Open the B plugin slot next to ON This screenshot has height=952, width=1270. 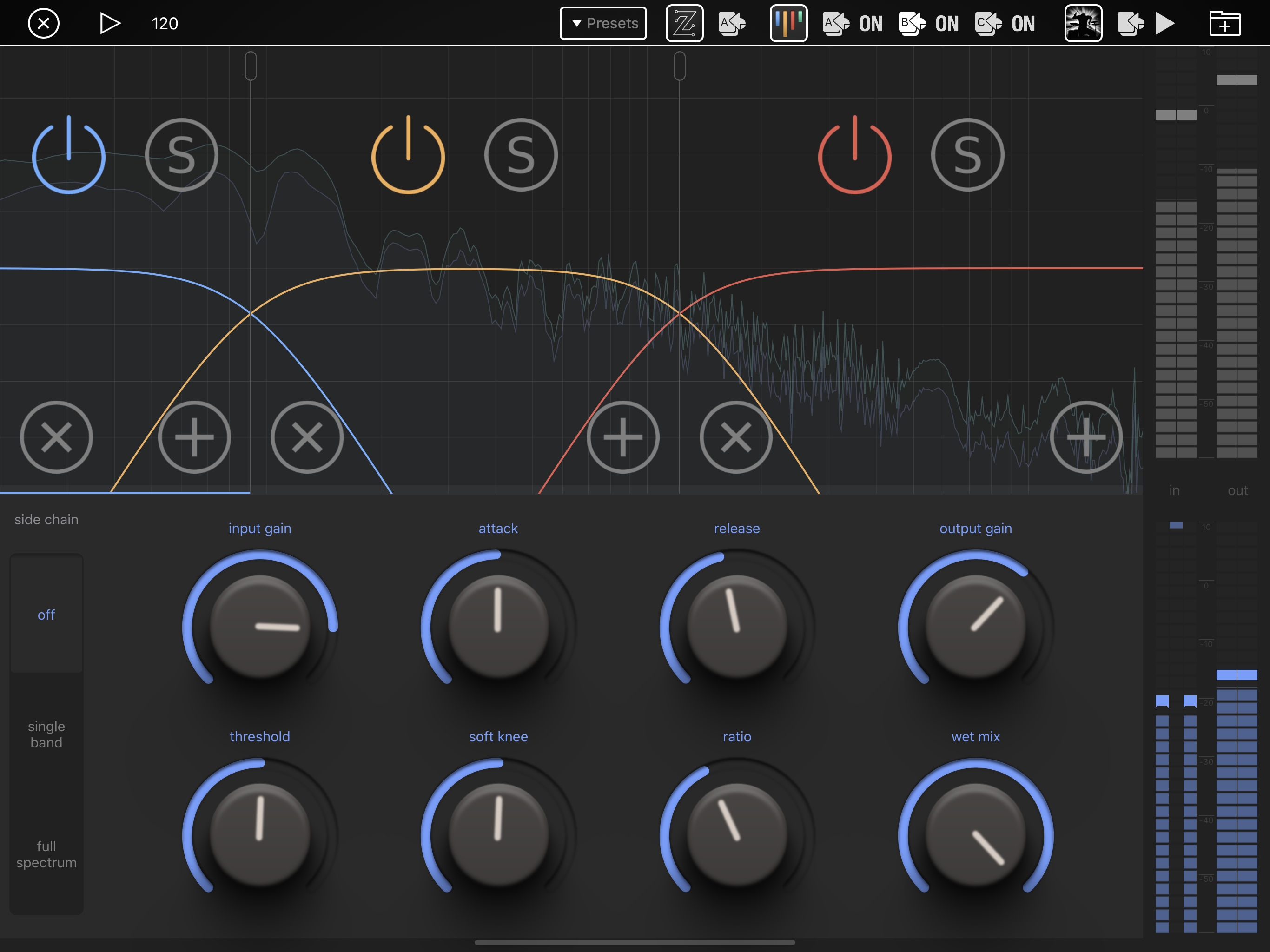click(x=913, y=24)
